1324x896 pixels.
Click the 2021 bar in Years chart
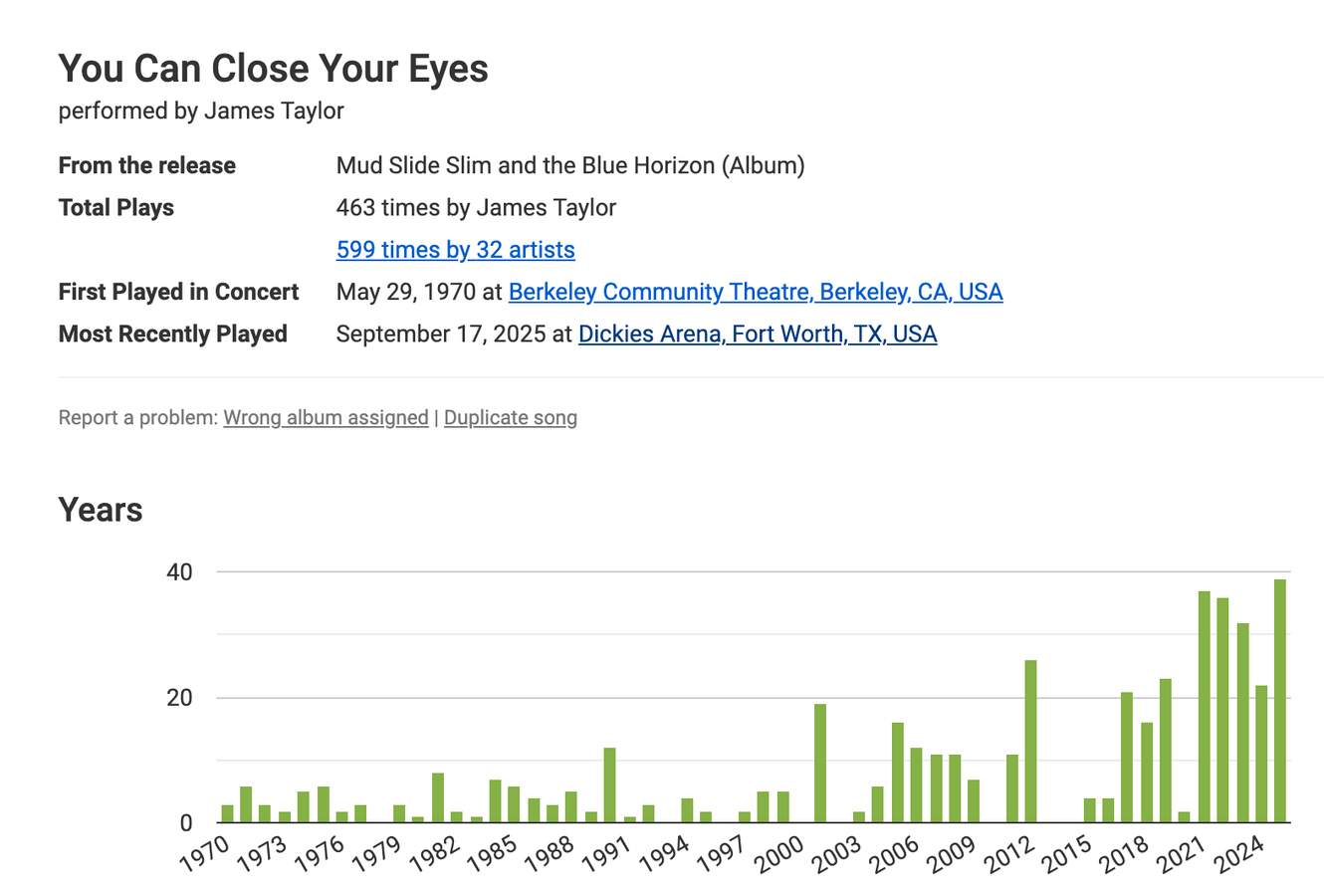coord(1204,708)
